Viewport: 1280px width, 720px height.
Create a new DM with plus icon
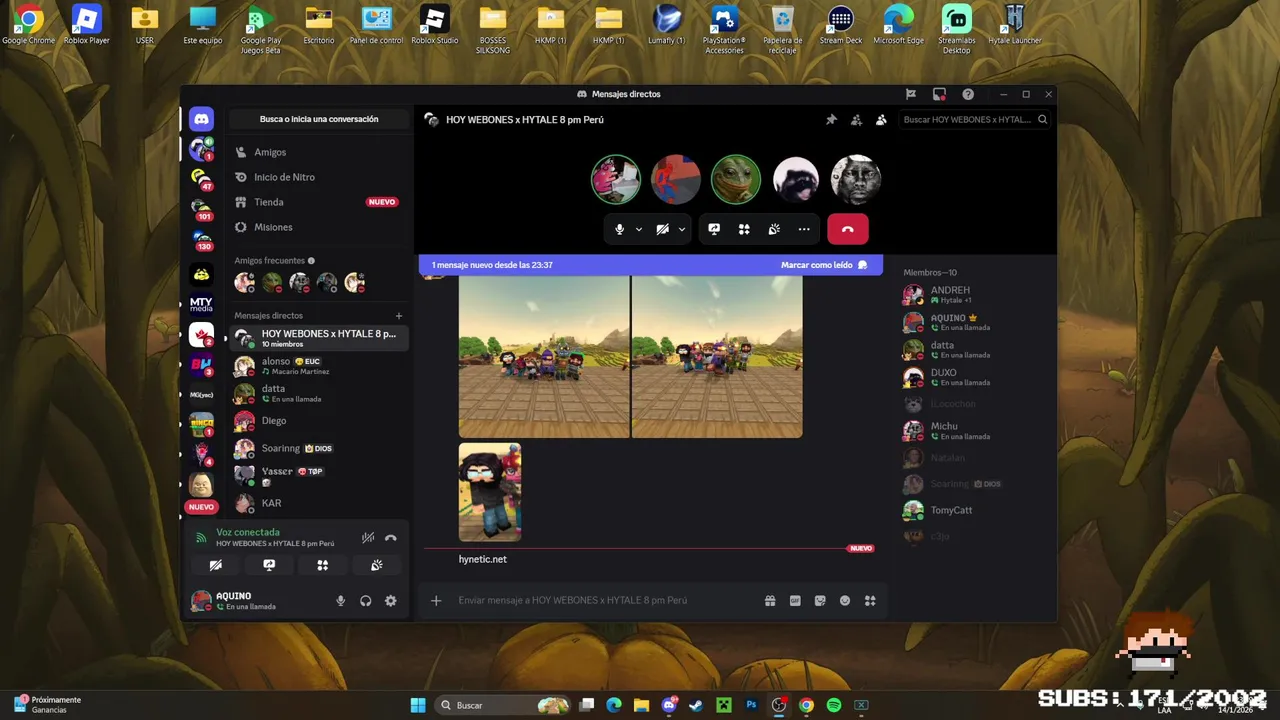click(x=399, y=316)
